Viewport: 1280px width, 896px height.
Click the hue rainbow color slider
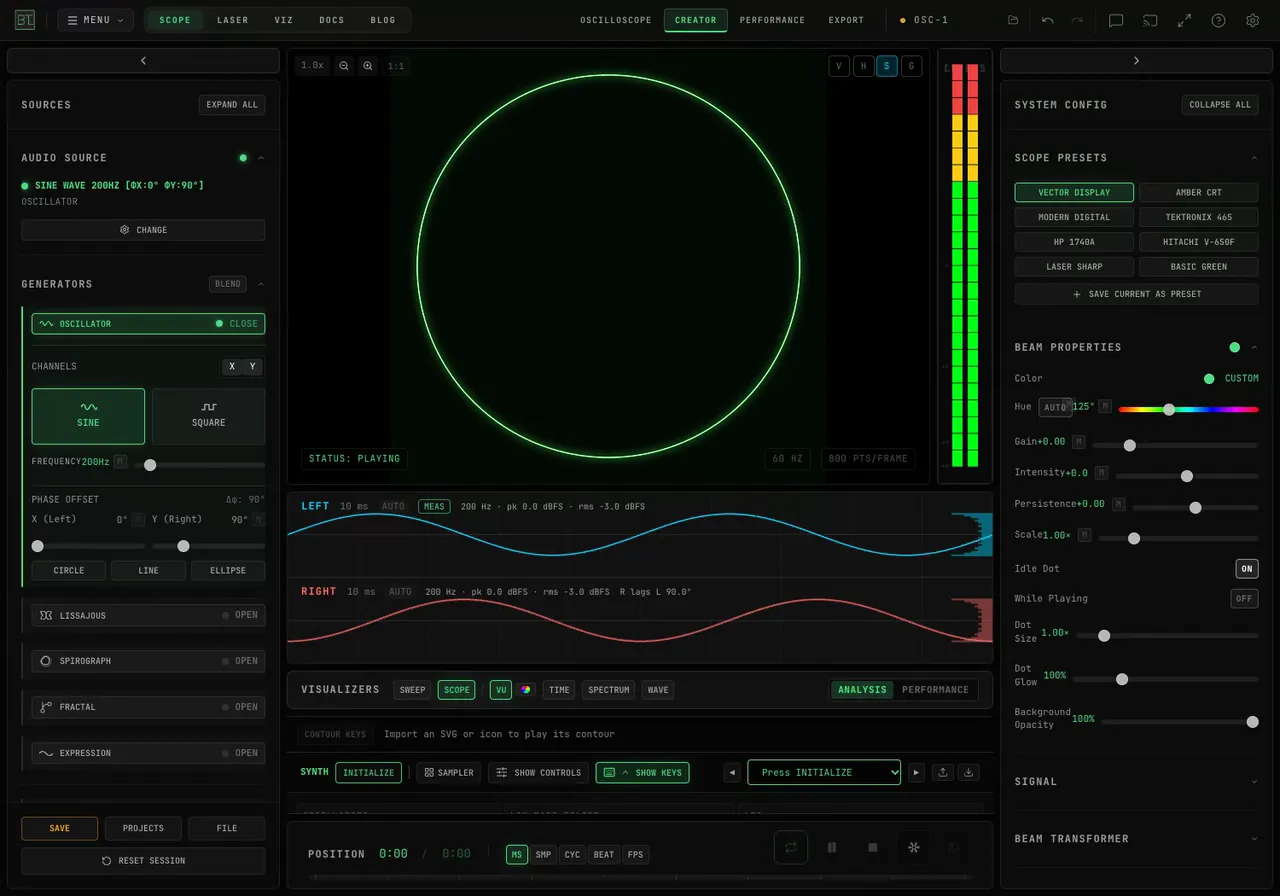coord(1188,409)
